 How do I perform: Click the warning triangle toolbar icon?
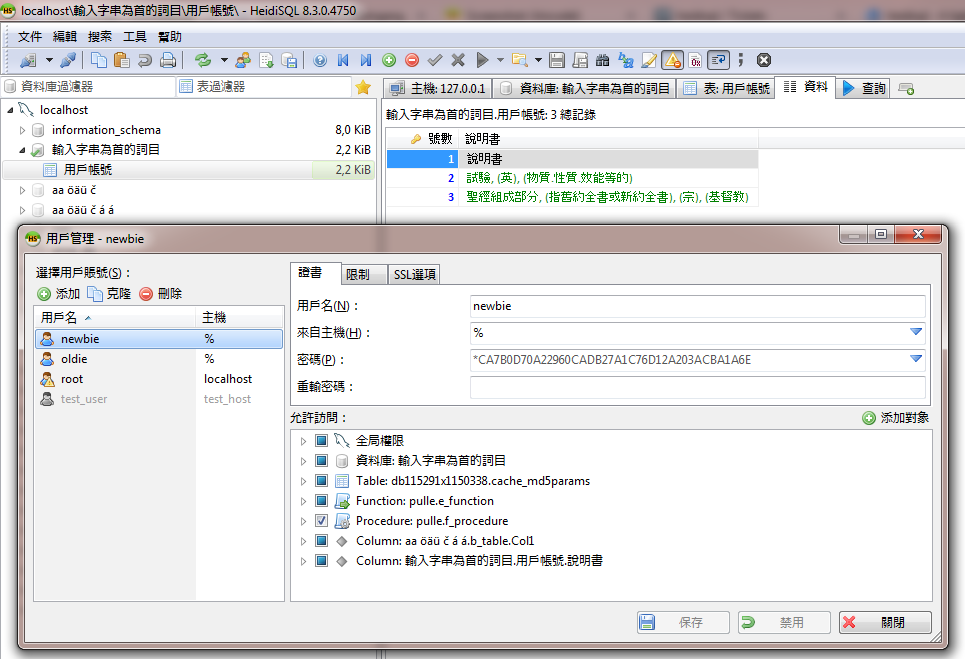point(673,60)
